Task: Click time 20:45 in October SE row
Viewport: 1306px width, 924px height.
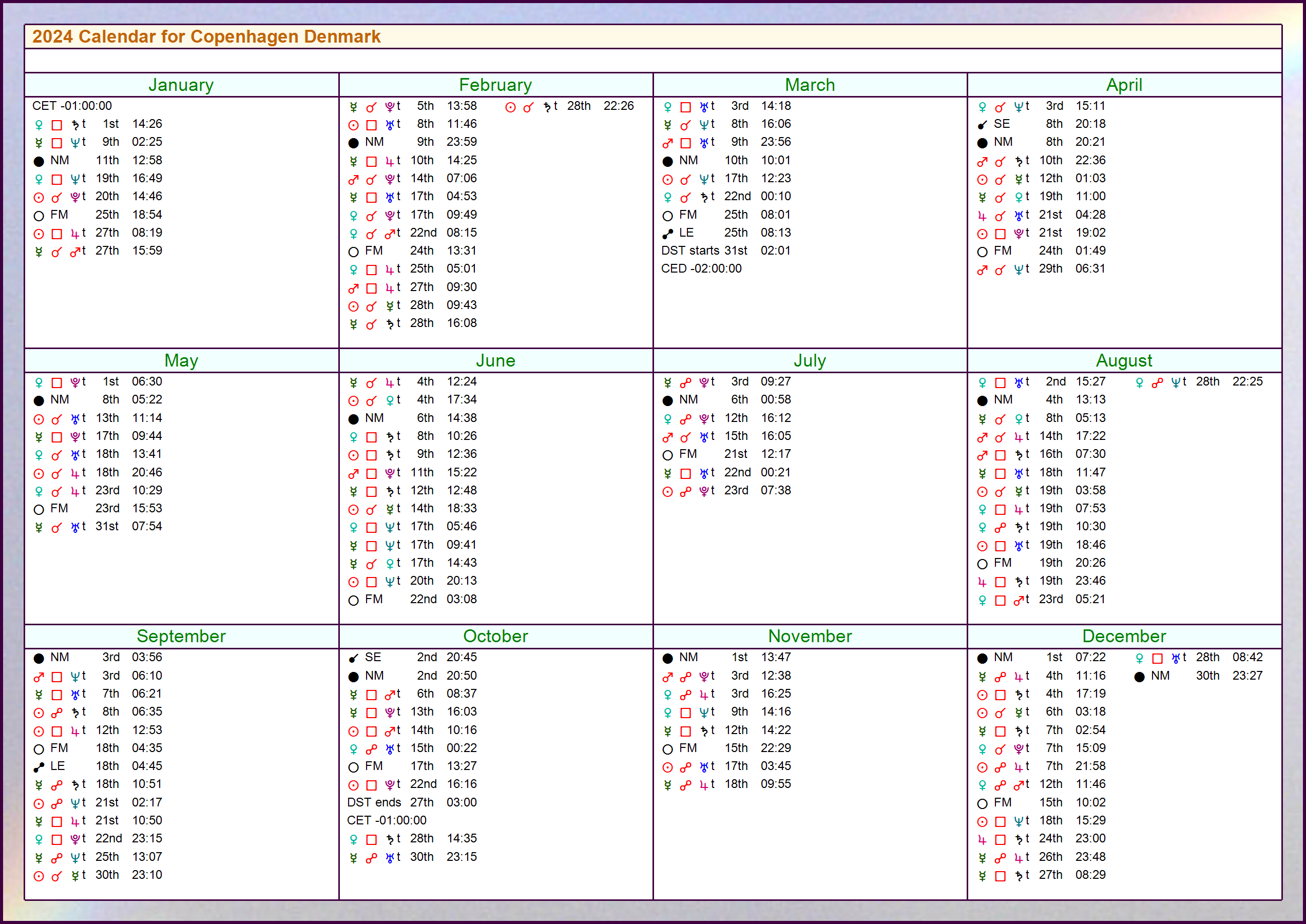Action: (x=462, y=658)
